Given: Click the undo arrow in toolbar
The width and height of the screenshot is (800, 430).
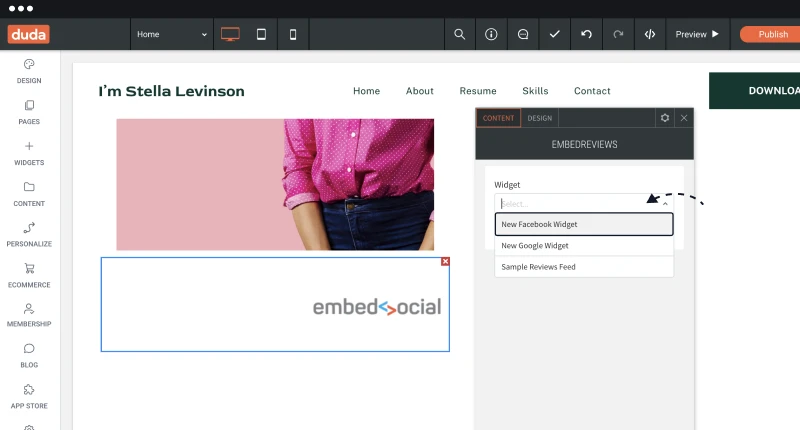Looking at the screenshot, I should click(x=586, y=34).
